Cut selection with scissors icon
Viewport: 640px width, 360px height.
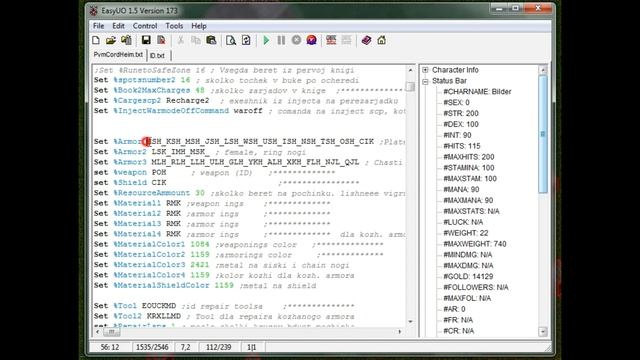[x=180, y=40]
